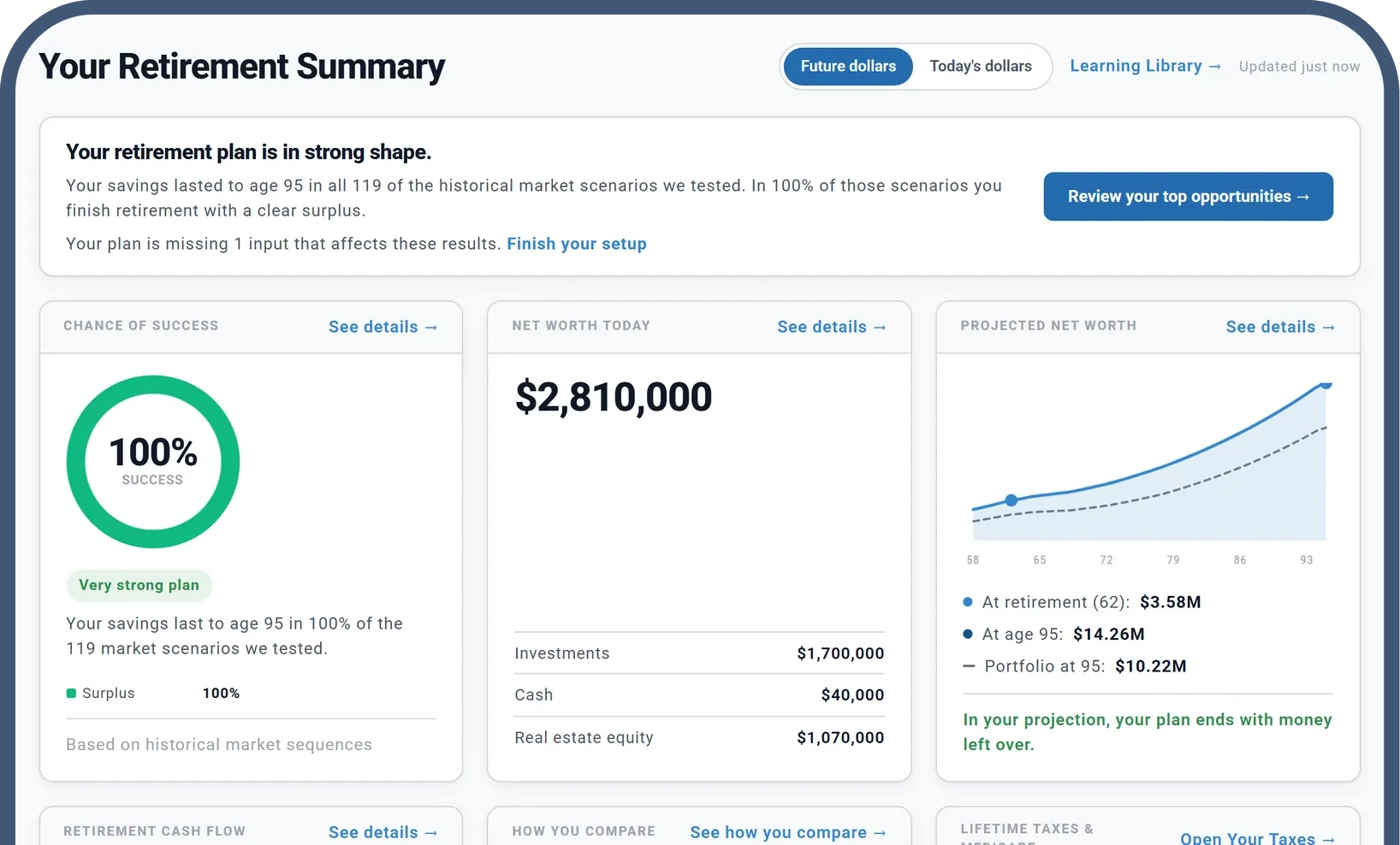This screenshot has width=1400, height=845.
Task: Click the $3.58M at retirement value
Action: (1171, 602)
